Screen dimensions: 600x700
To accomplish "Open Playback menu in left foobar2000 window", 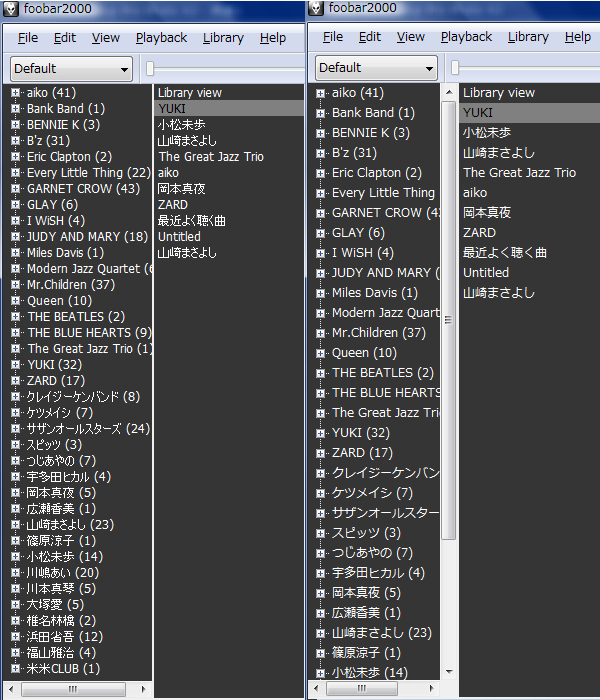I will pyautogui.click(x=161, y=38).
